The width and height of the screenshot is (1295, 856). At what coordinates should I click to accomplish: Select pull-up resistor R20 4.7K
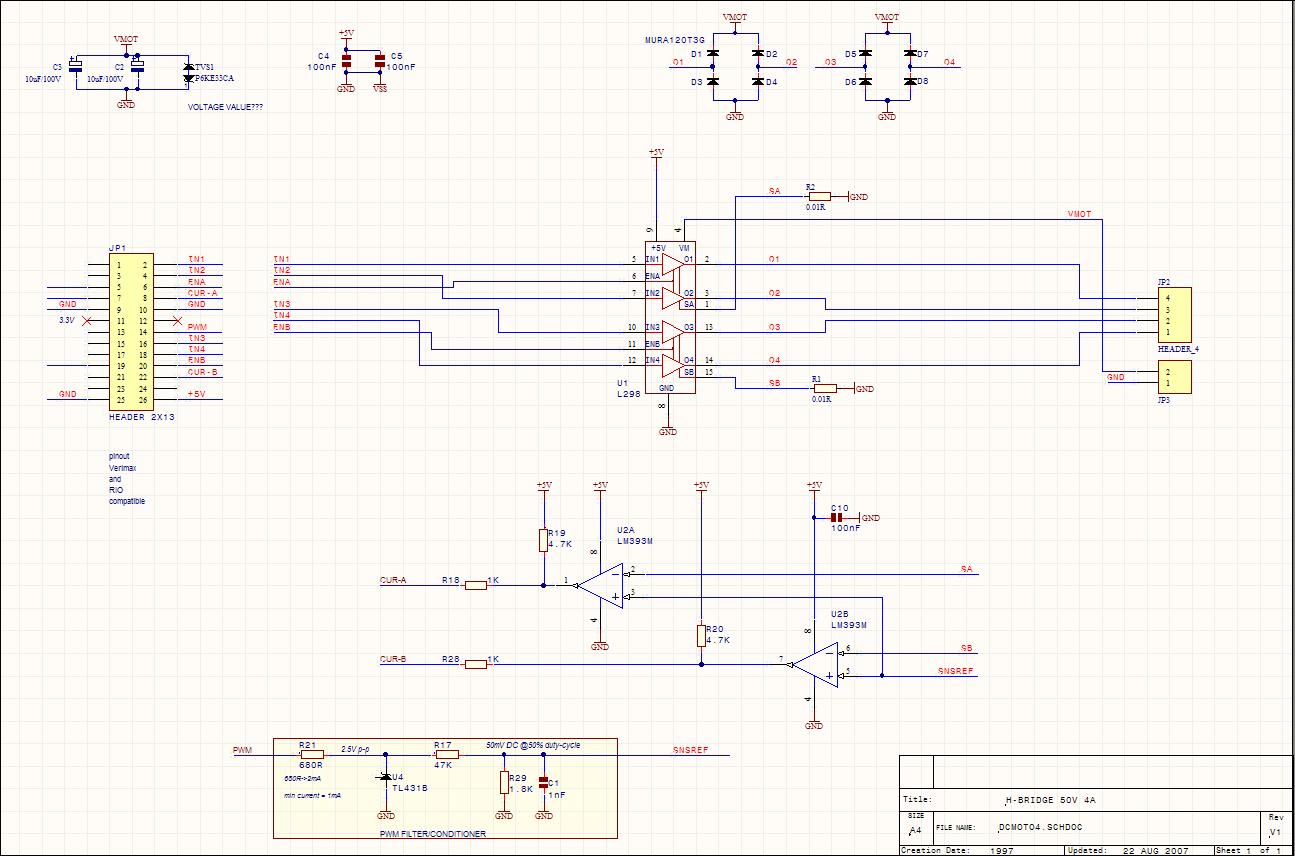700,635
